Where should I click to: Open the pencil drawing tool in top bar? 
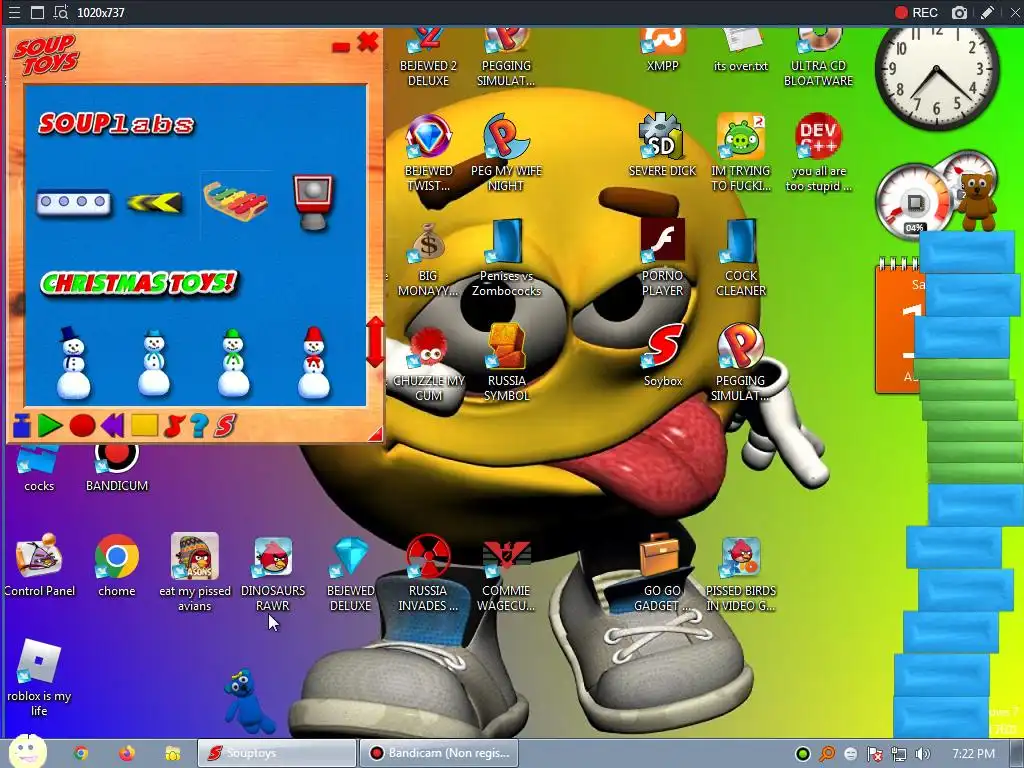pyautogui.click(x=987, y=12)
